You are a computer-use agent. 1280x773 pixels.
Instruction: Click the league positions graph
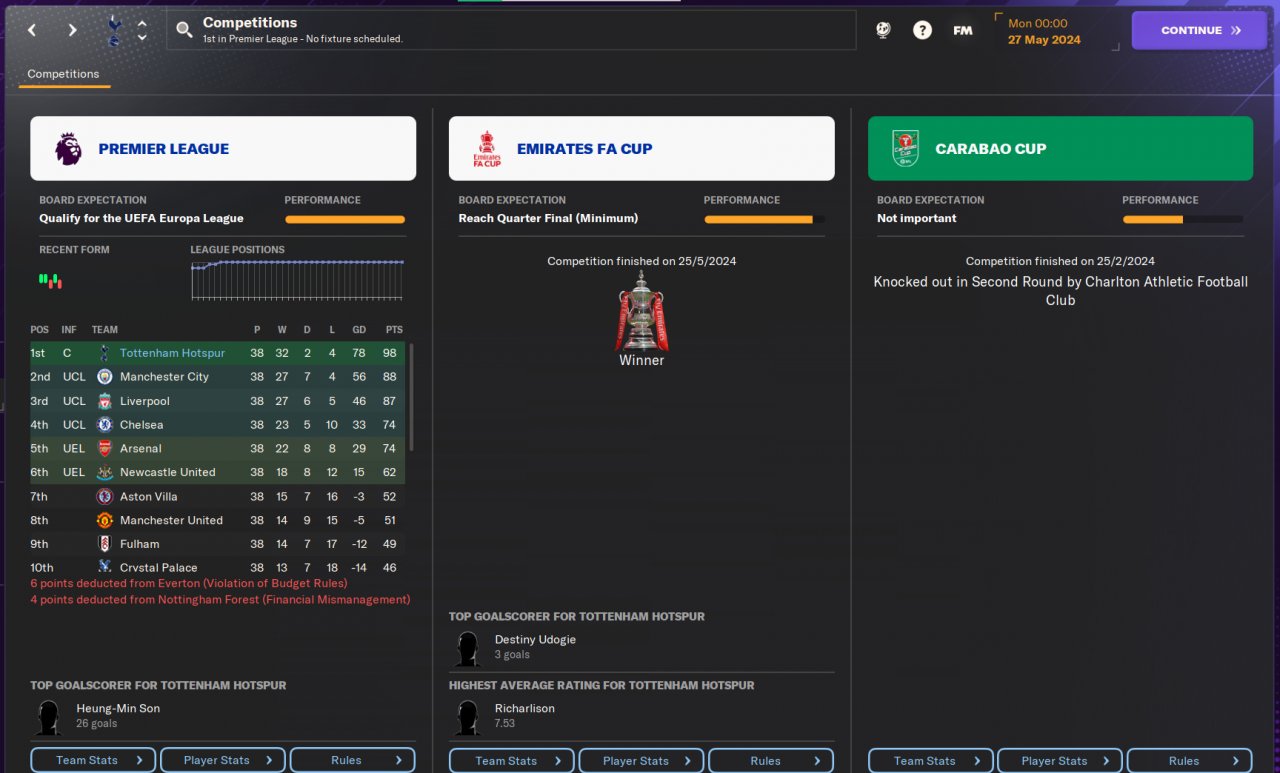coord(297,280)
